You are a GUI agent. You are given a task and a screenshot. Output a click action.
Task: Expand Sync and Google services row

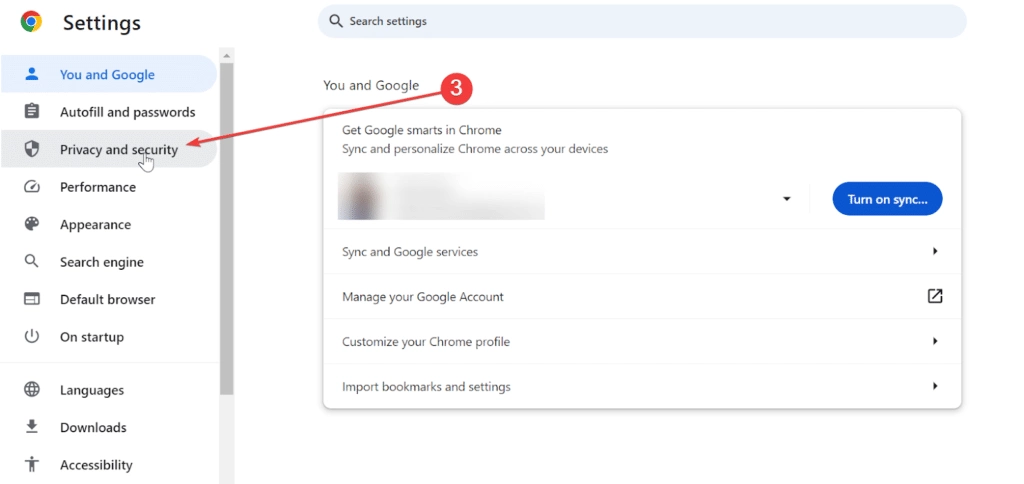coord(642,251)
